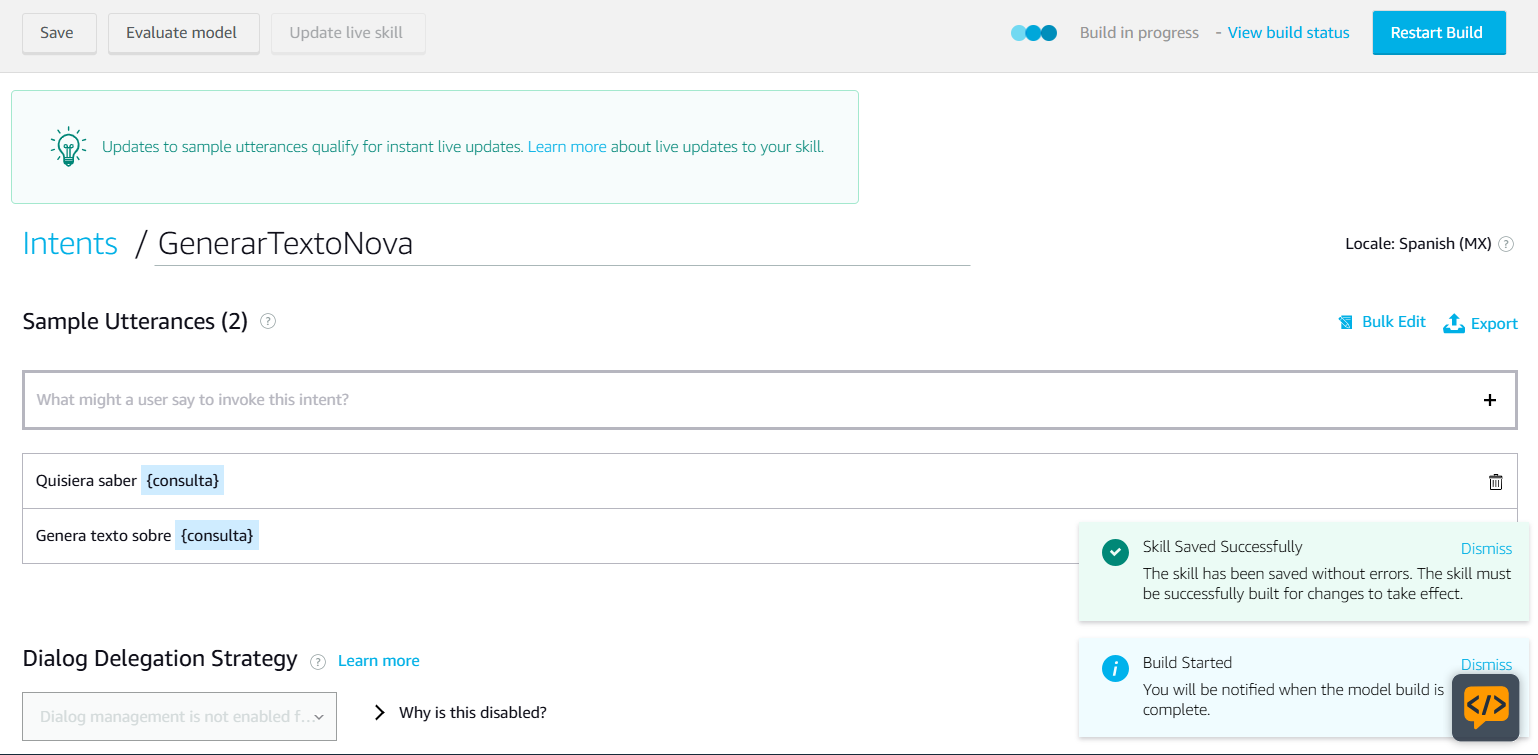Dismiss the Skill Saved Successfully notification

coord(1486,548)
